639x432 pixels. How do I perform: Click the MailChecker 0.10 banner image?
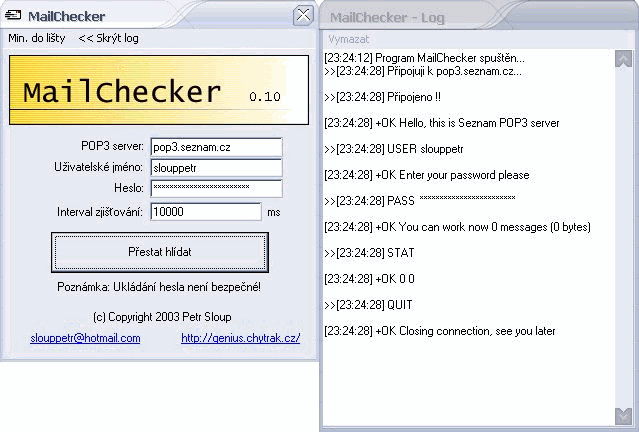159,90
